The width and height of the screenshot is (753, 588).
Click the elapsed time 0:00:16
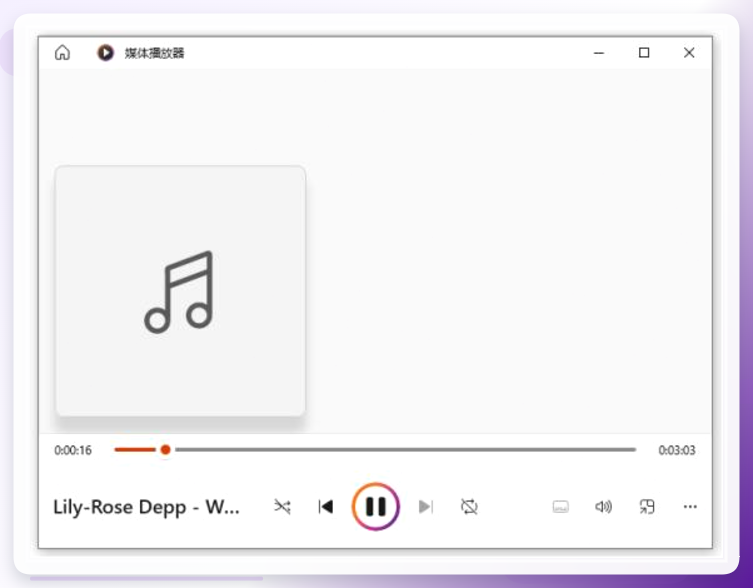73,450
